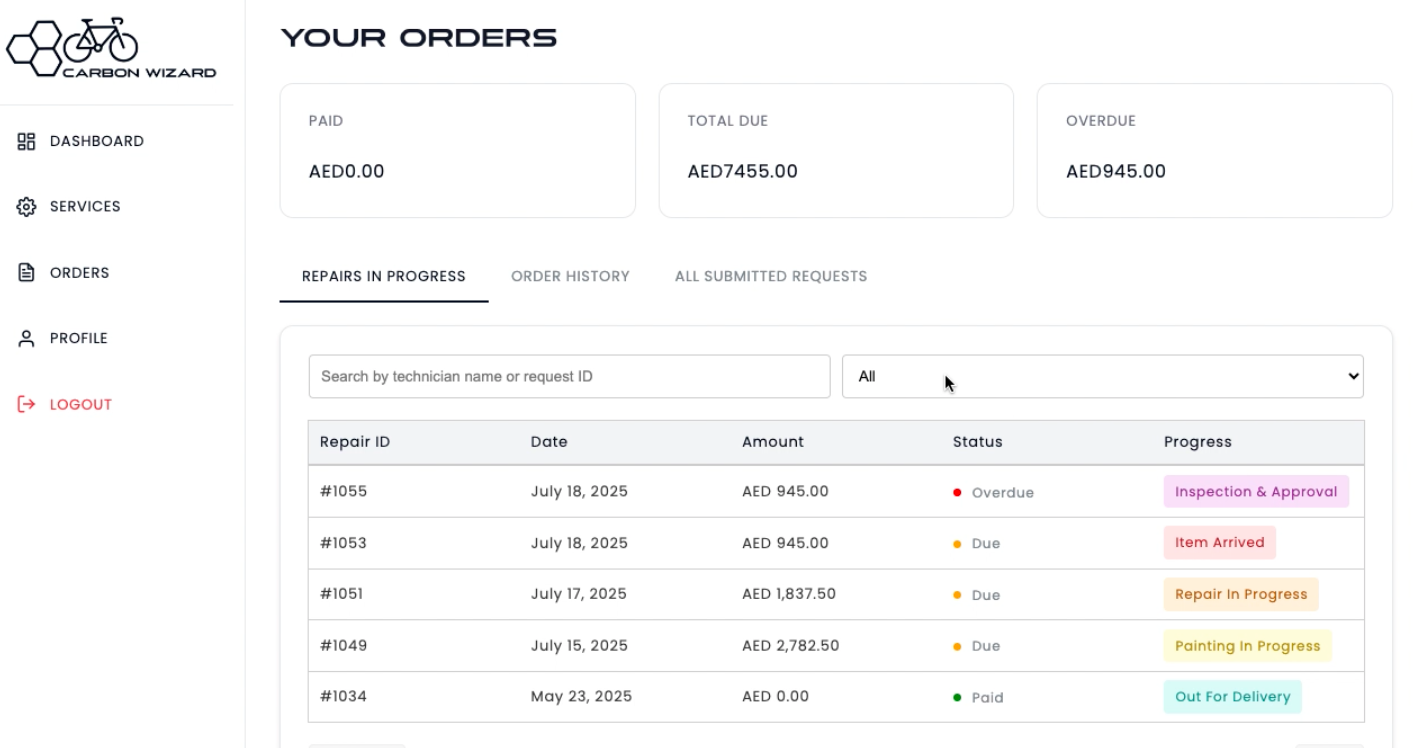Select the Orders document icon
The height and width of the screenshot is (748, 1414).
point(25,272)
